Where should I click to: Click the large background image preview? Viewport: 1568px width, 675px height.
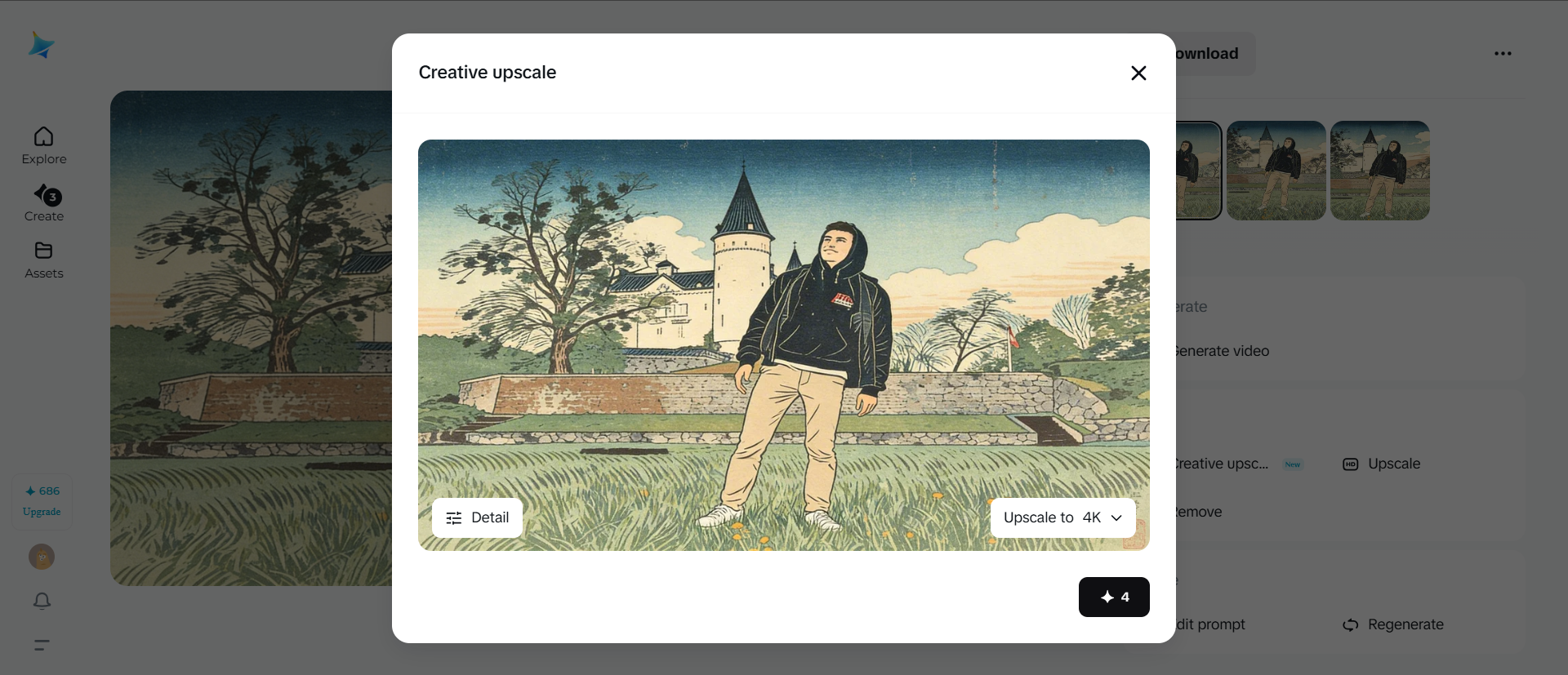[252, 338]
